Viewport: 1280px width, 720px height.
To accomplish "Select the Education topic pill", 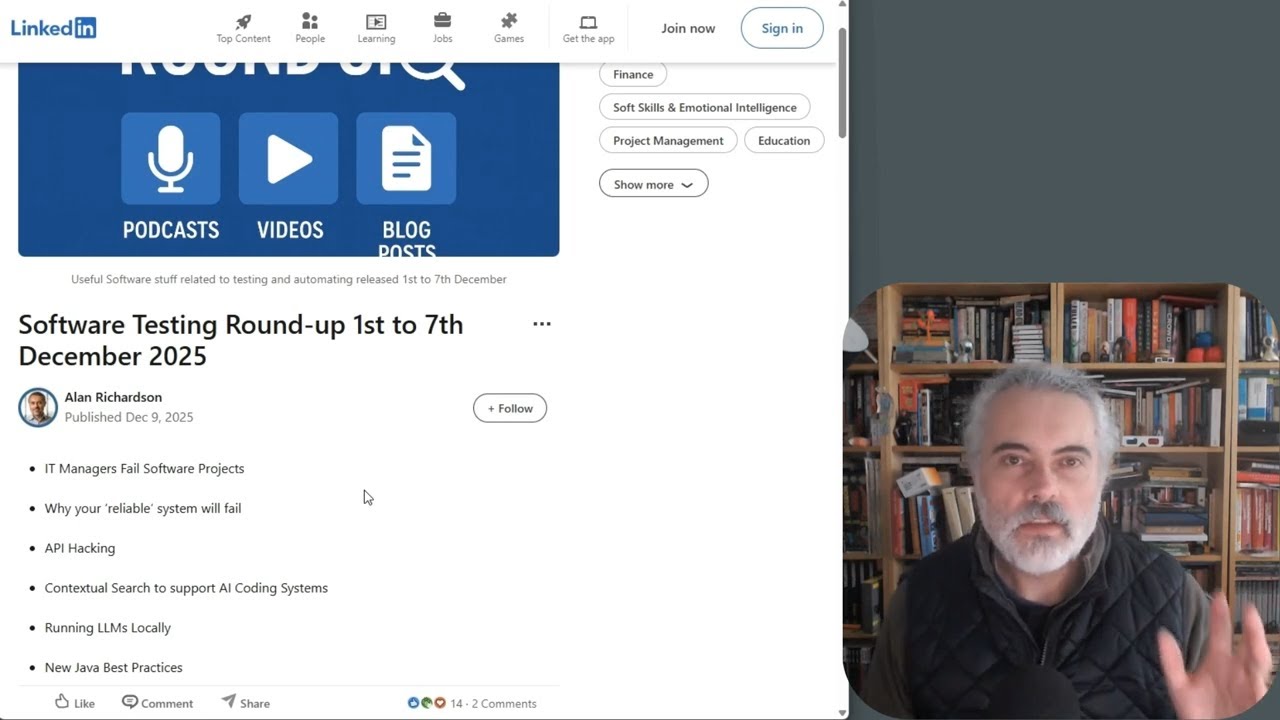I will pyautogui.click(x=784, y=140).
